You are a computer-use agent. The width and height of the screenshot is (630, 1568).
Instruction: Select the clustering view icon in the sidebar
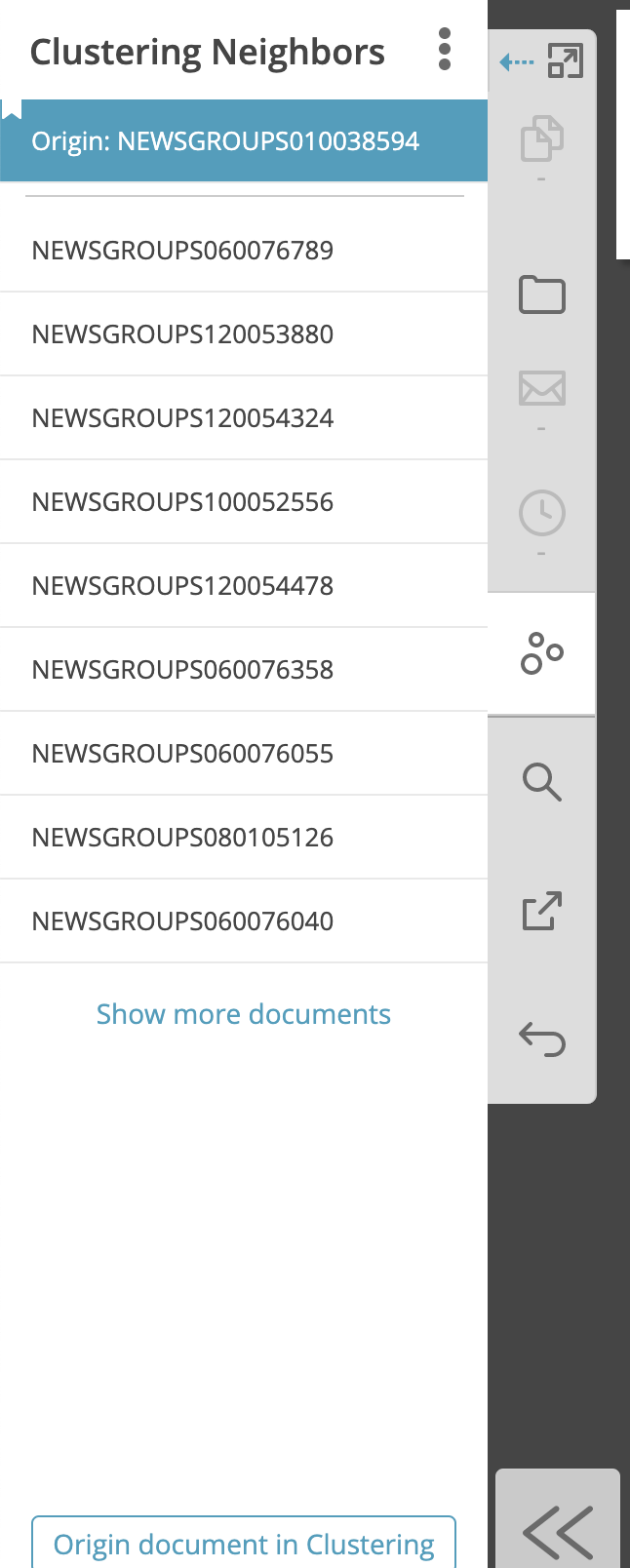[x=542, y=653]
